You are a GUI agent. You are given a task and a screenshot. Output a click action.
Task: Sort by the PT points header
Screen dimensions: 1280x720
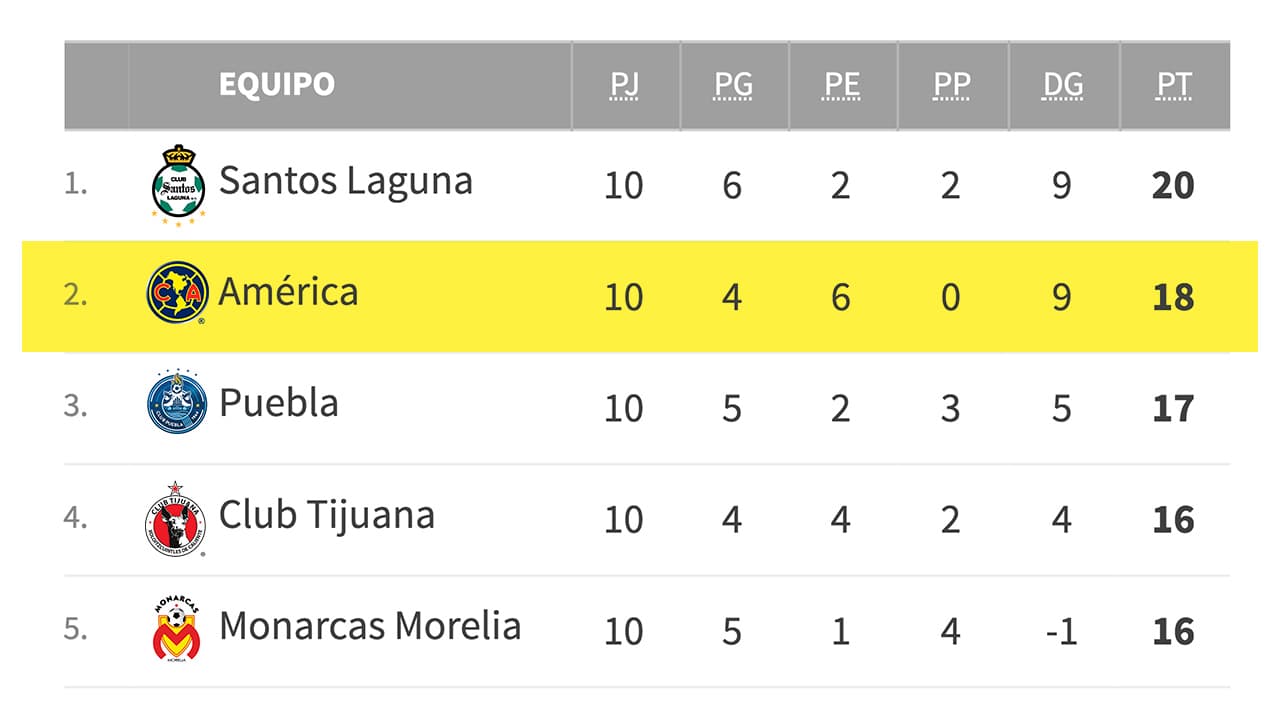(1173, 85)
